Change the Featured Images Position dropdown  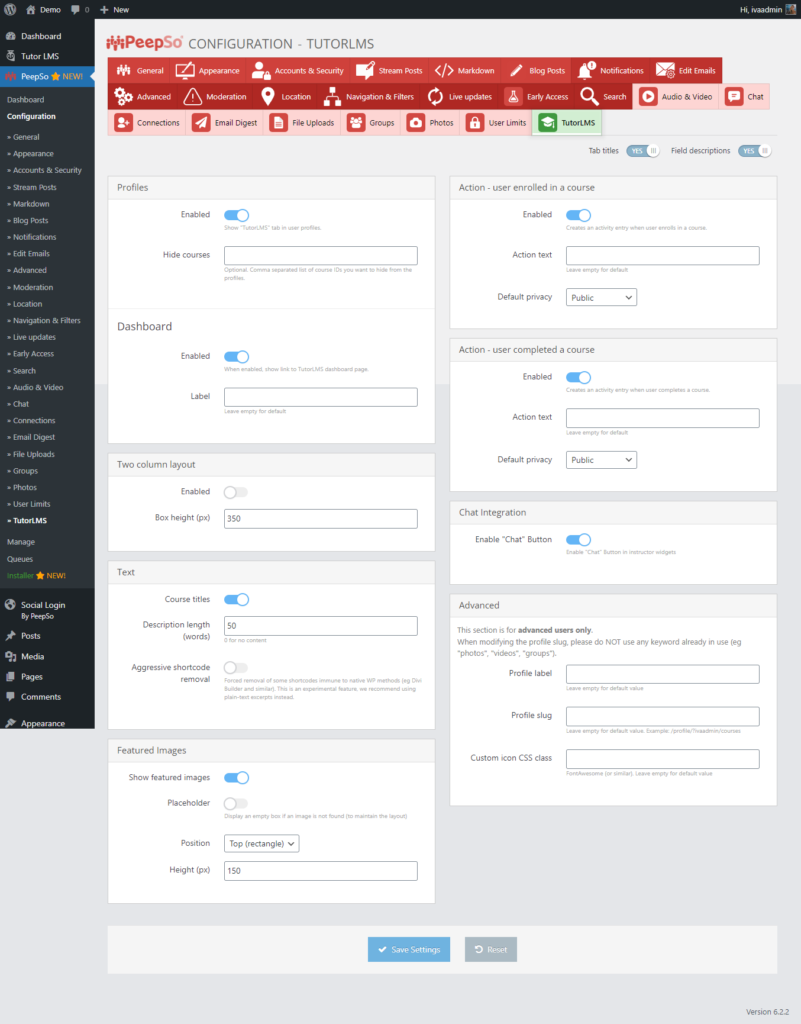click(x=261, y=843)
